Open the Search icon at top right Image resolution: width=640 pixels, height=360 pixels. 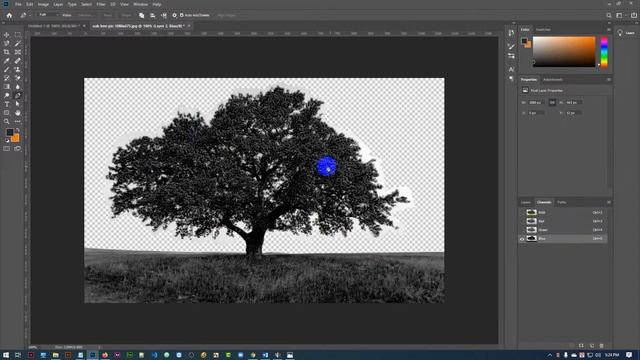click(609, 15)
